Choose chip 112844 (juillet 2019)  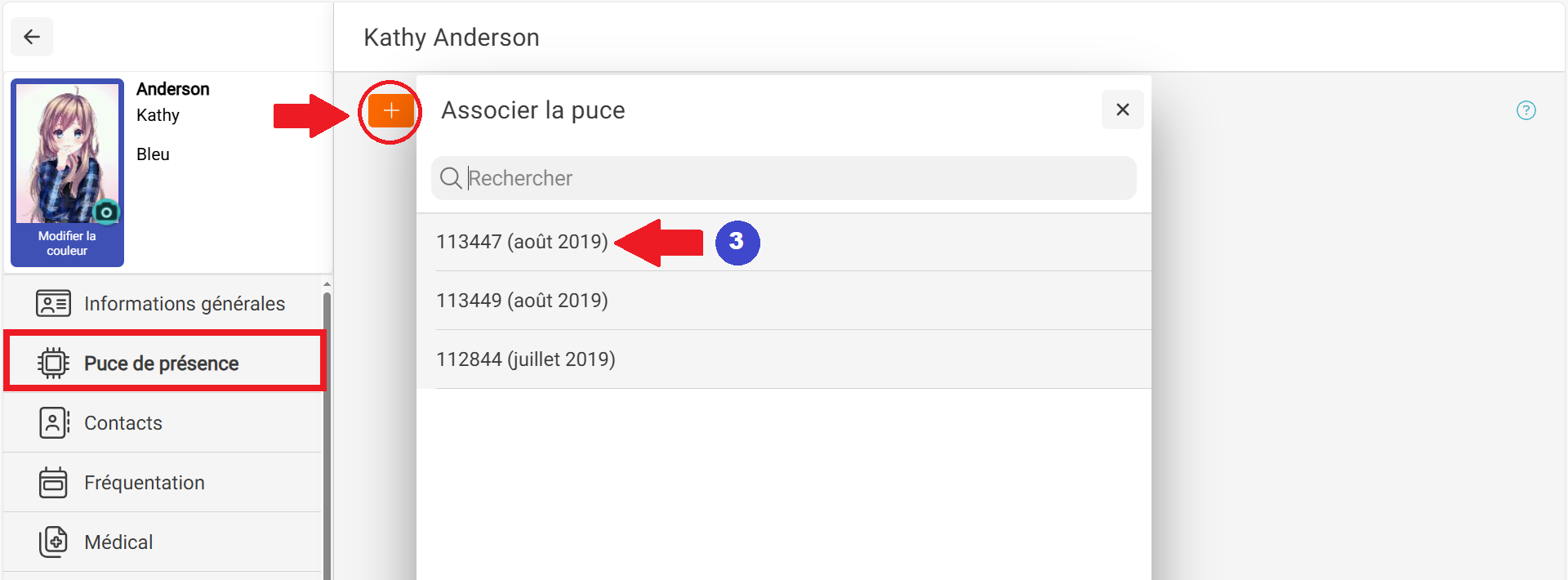coord(784,359)
